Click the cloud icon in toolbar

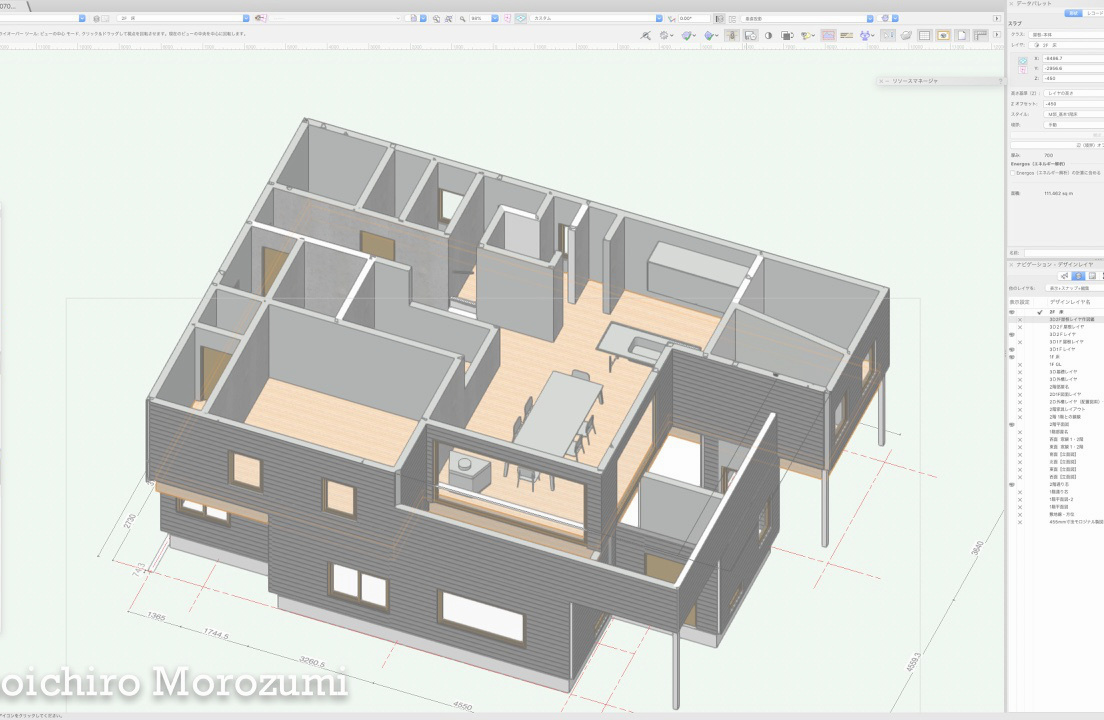(x=905, y=35)
